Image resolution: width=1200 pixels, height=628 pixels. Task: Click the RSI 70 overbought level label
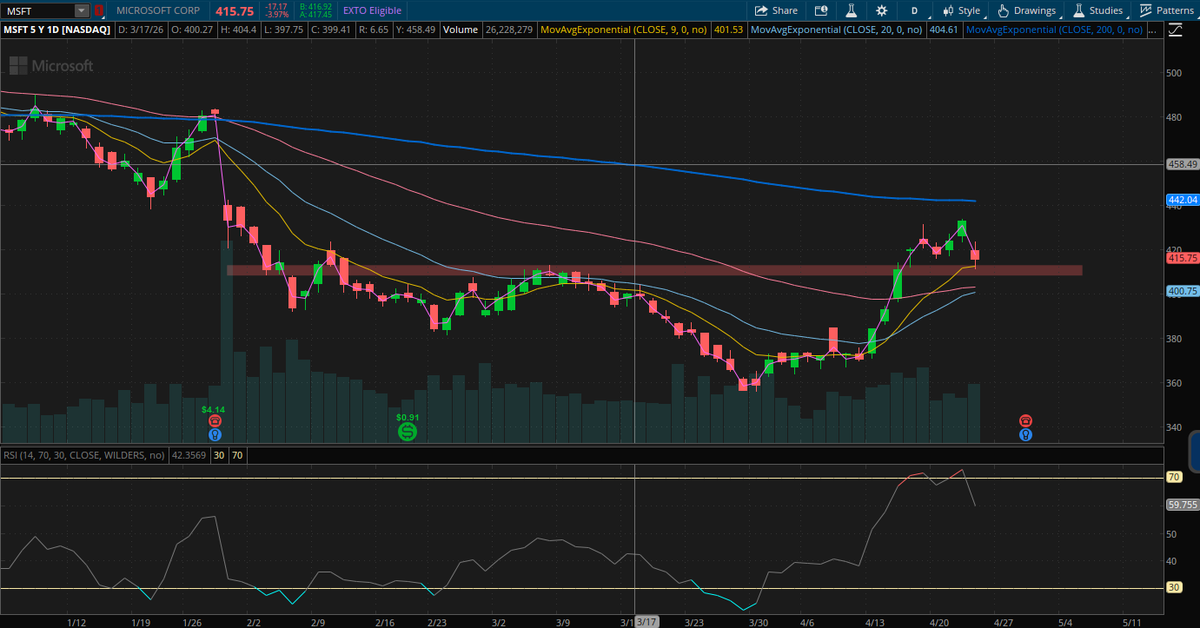click(x=1175, y=478)
